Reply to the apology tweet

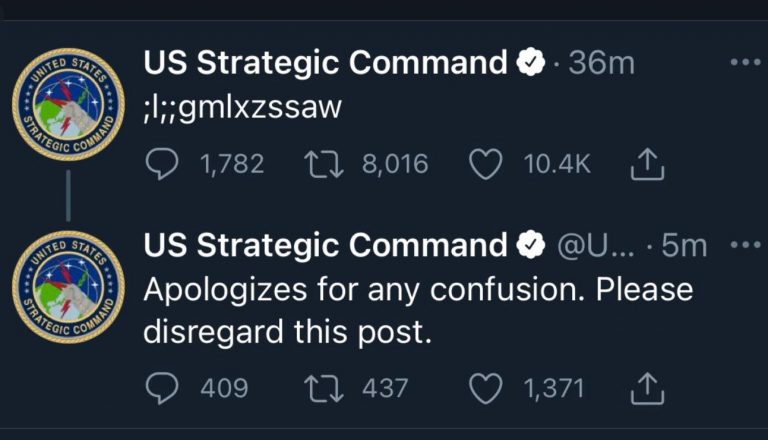(162, 388)
